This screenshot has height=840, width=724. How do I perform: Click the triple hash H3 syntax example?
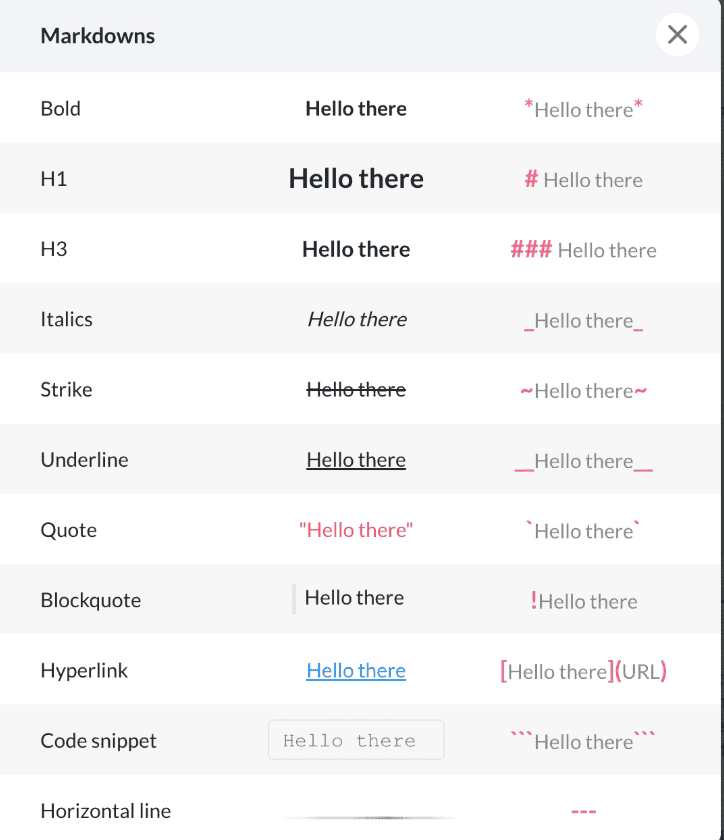[583, 250]
